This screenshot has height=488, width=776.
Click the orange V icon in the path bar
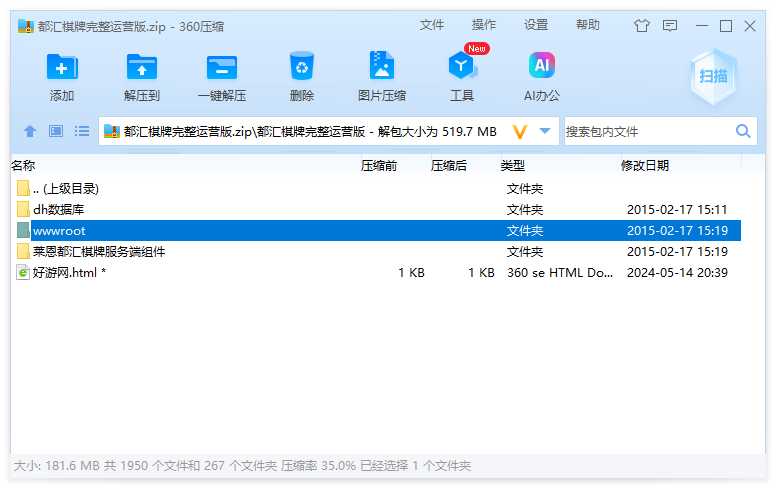point(520,132)
